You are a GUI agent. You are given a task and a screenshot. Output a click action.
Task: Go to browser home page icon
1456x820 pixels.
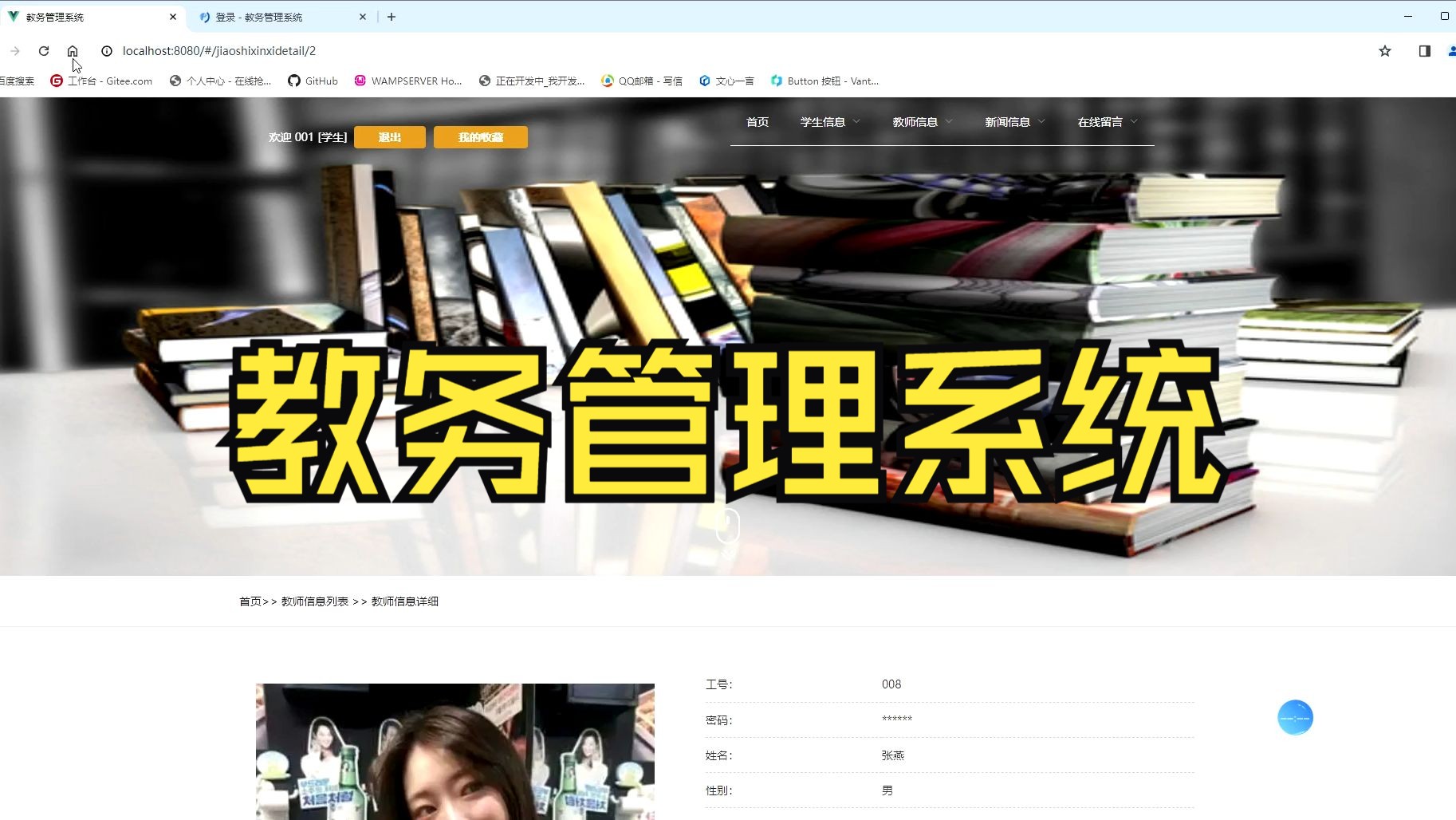coord(73,51)
